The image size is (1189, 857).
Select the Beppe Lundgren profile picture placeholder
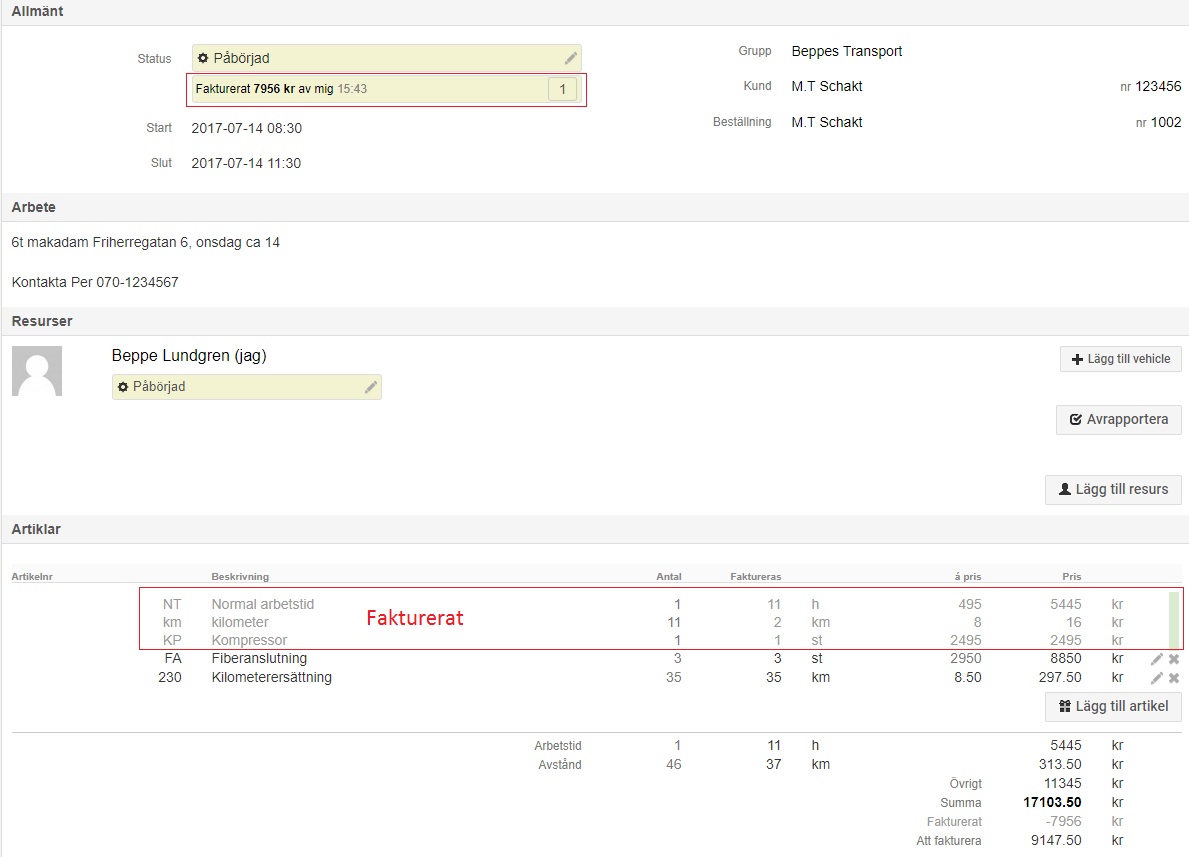click(x=37, y=370)
